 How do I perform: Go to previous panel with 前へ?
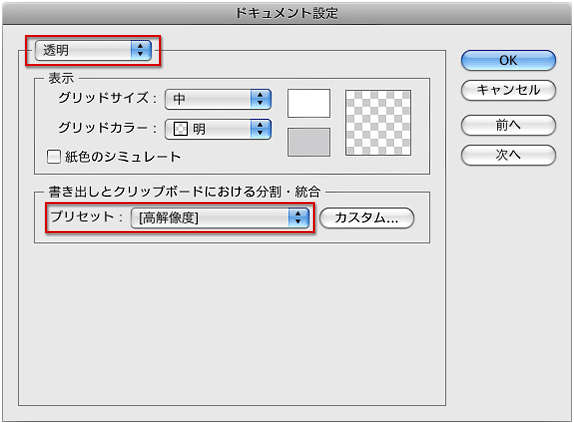click(508, 125)
